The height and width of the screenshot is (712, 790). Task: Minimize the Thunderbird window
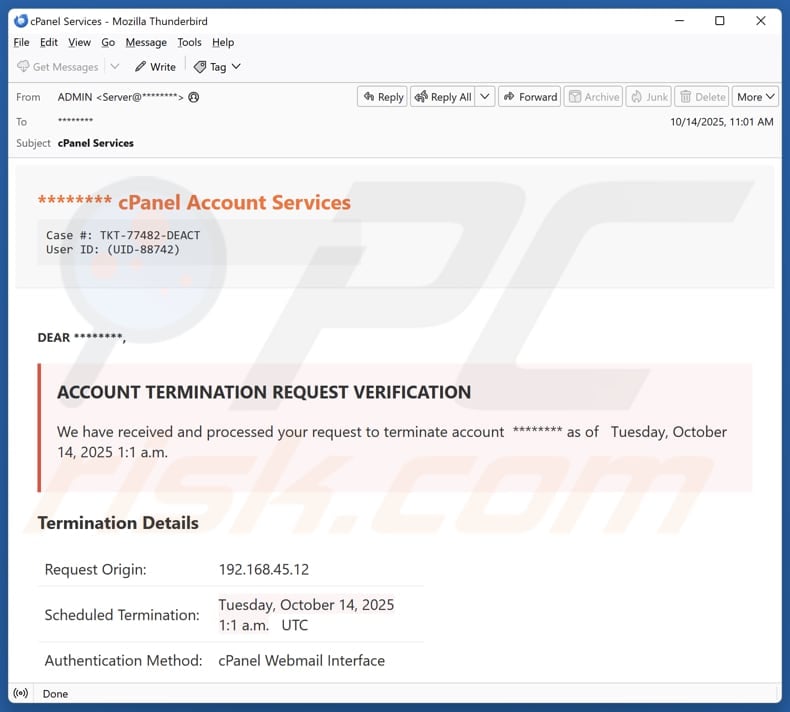679,21
